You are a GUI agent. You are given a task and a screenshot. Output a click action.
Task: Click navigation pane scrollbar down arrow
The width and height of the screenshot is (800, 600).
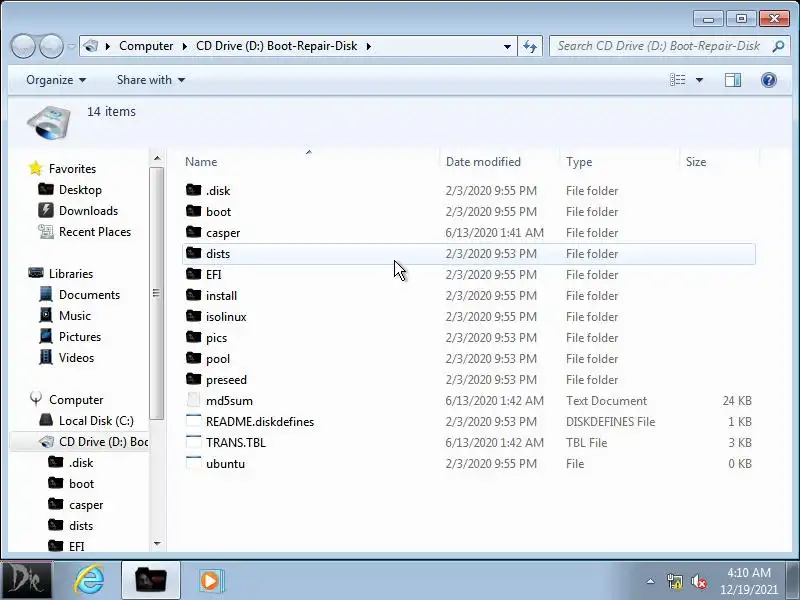[x=157, y=544]
